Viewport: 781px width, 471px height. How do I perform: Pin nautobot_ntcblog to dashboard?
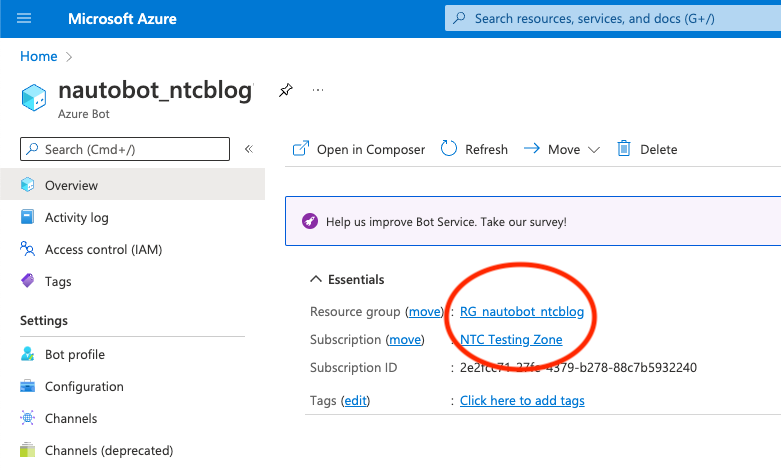pos(285,90)
